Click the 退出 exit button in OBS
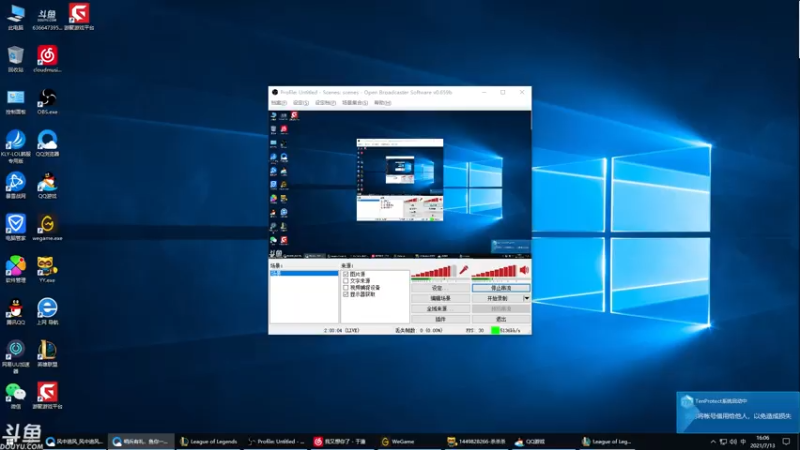 [501, 319]
